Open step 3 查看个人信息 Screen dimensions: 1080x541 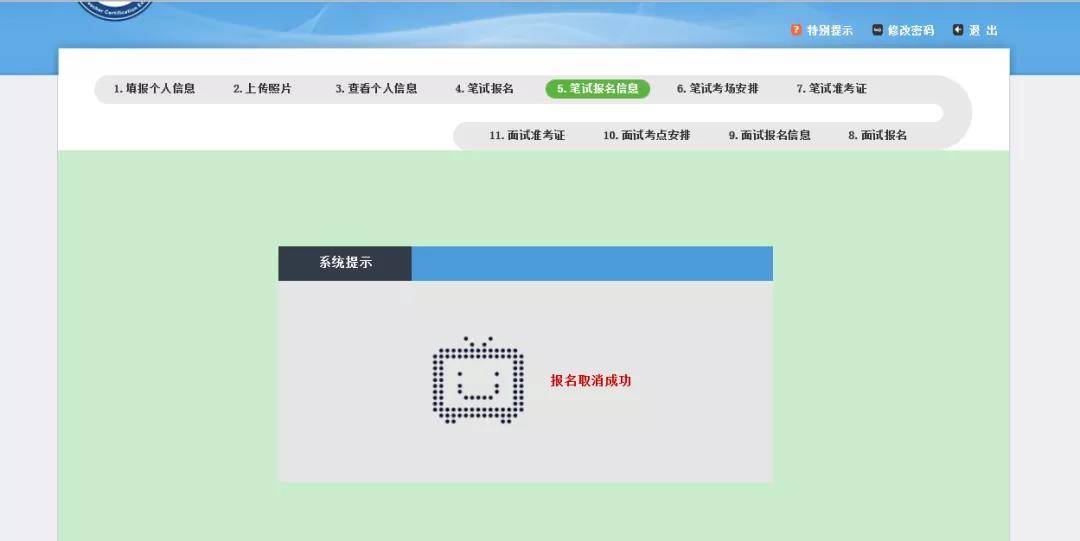pos(376,88)
